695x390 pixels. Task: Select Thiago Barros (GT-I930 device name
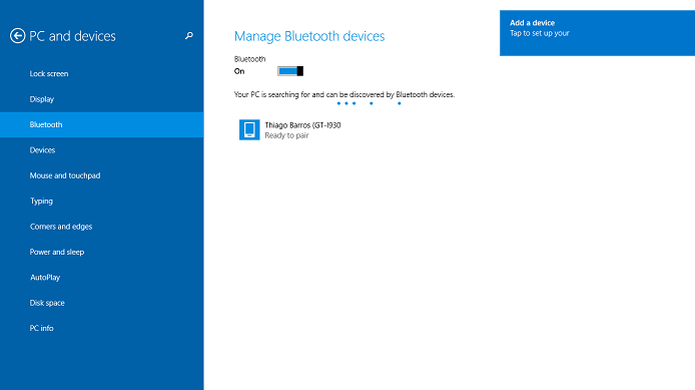coord(303,125)
